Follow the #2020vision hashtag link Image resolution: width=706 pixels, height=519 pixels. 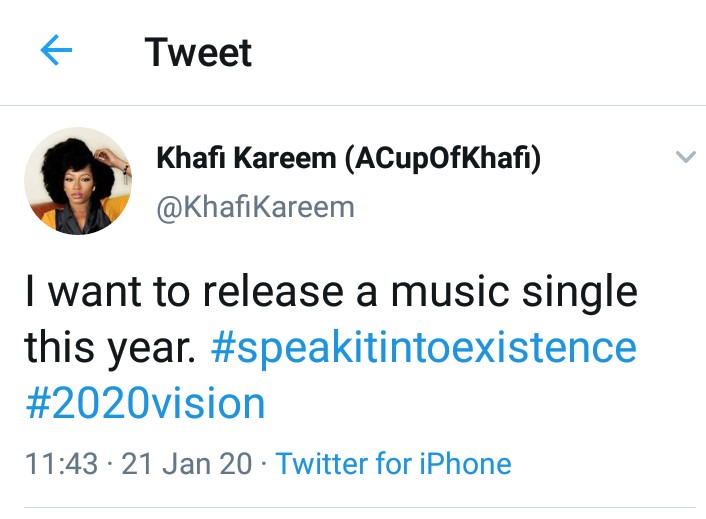click(144, 404)
